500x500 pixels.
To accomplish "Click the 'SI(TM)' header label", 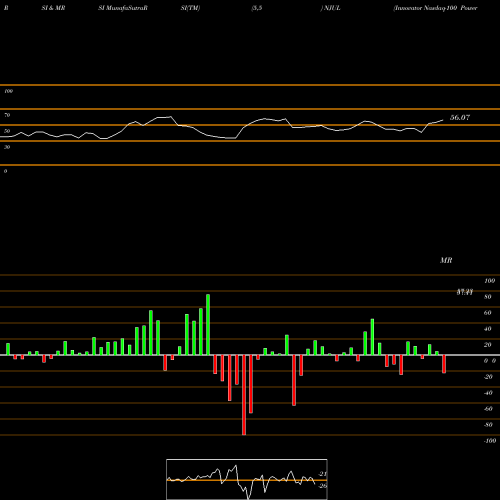I will pyautogui.click(x=190, y=8).
